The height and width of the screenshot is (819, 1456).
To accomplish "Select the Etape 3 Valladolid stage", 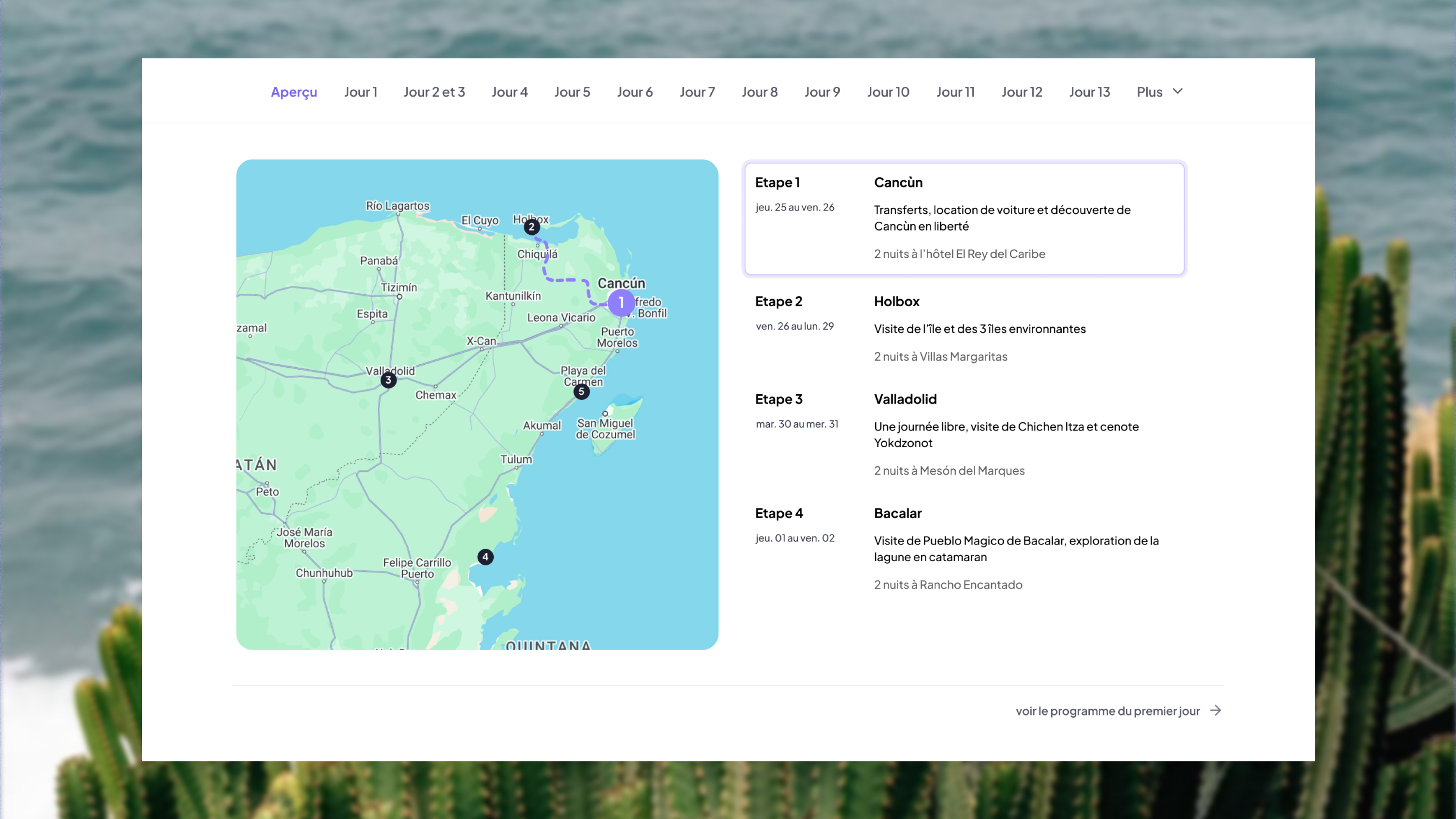I will pos(964,435).
